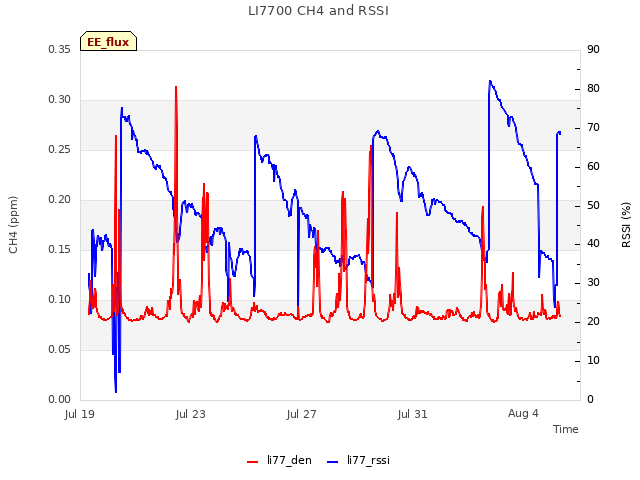Viewport: 640px width, 480px height.
Task: Click the EE_flux label badge
Action: tap(108, 41)
